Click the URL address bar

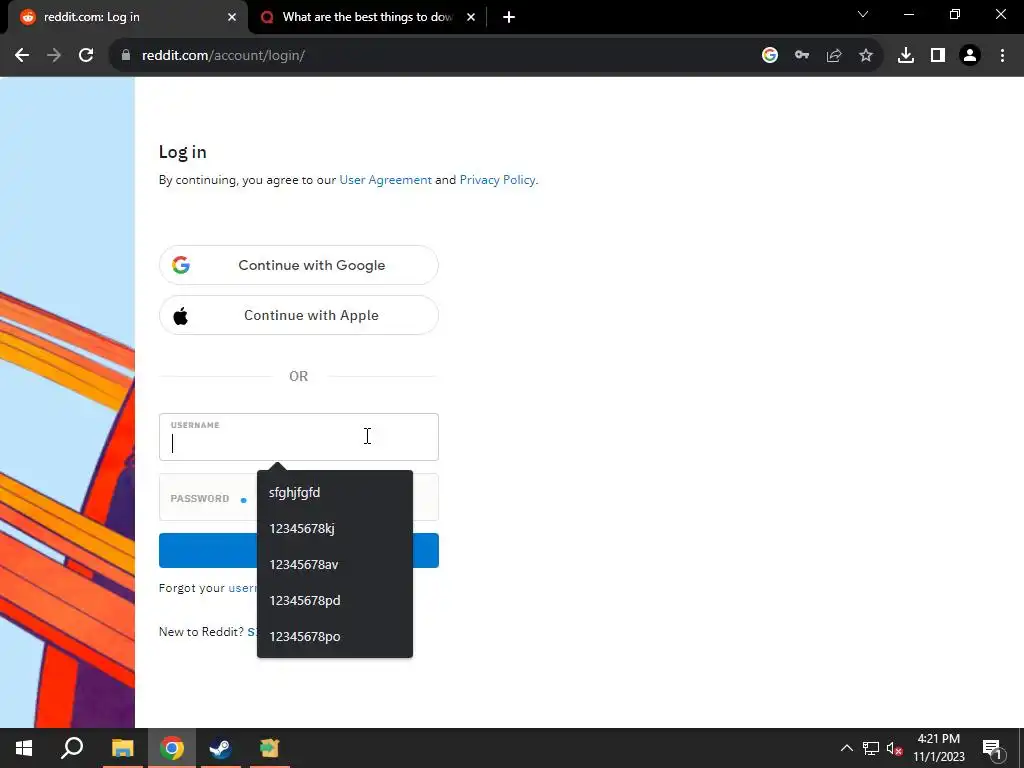point(431,56)
